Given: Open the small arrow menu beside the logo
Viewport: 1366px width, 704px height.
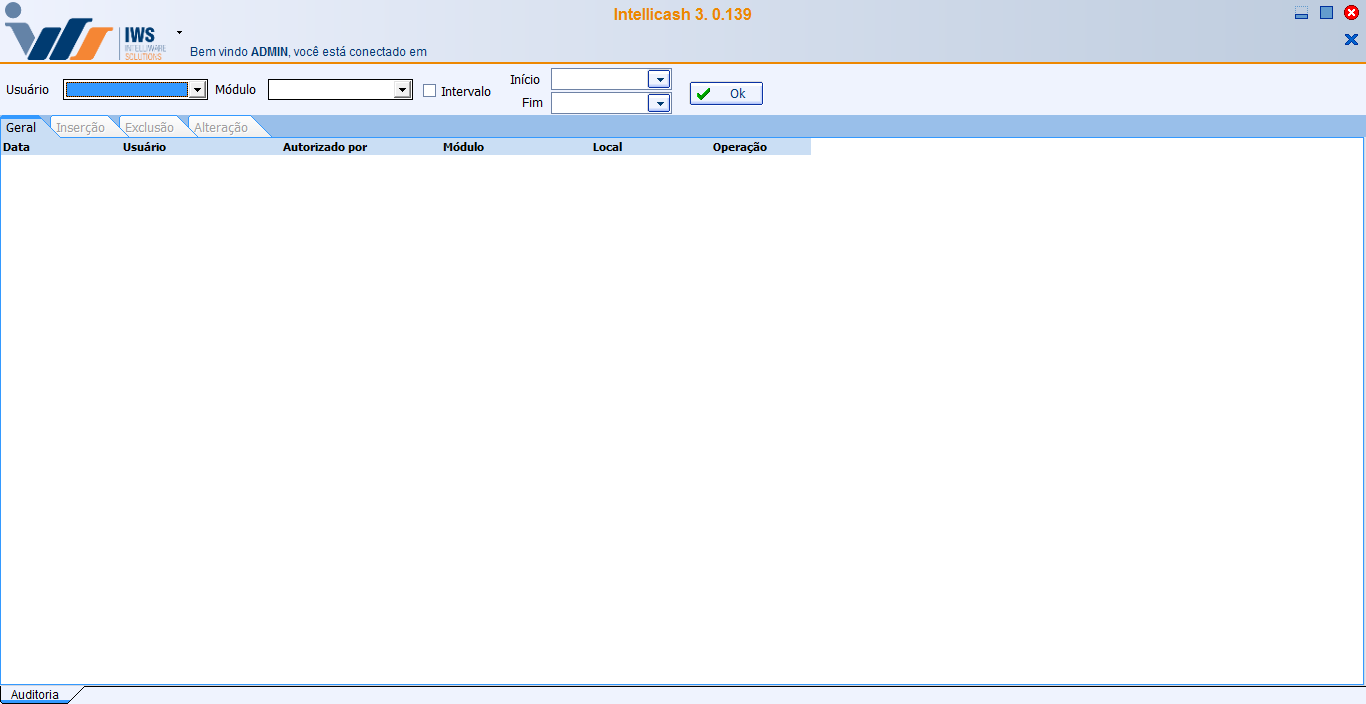Looking at the screenshot, I should pyautogui.click(x=179, y=32).
